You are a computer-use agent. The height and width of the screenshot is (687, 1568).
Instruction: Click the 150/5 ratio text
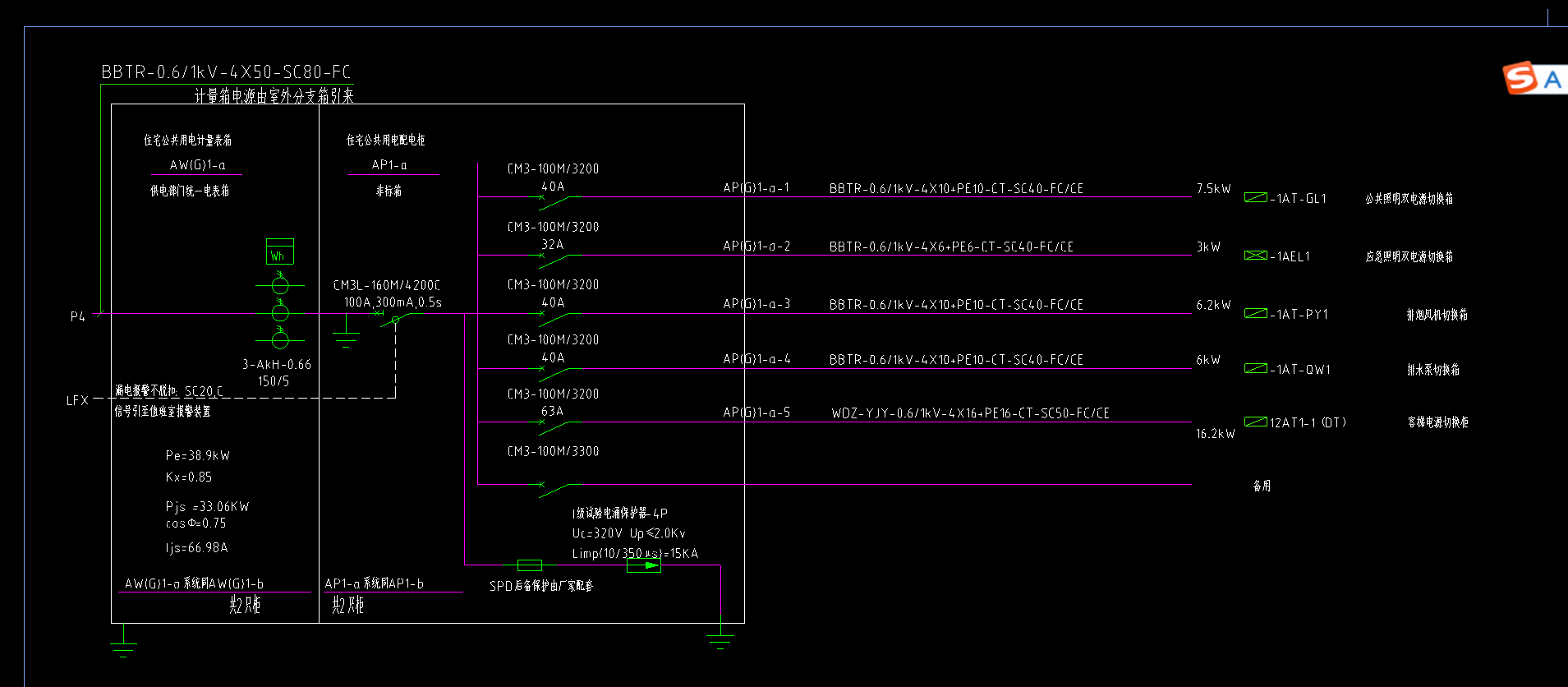[274, 381]
